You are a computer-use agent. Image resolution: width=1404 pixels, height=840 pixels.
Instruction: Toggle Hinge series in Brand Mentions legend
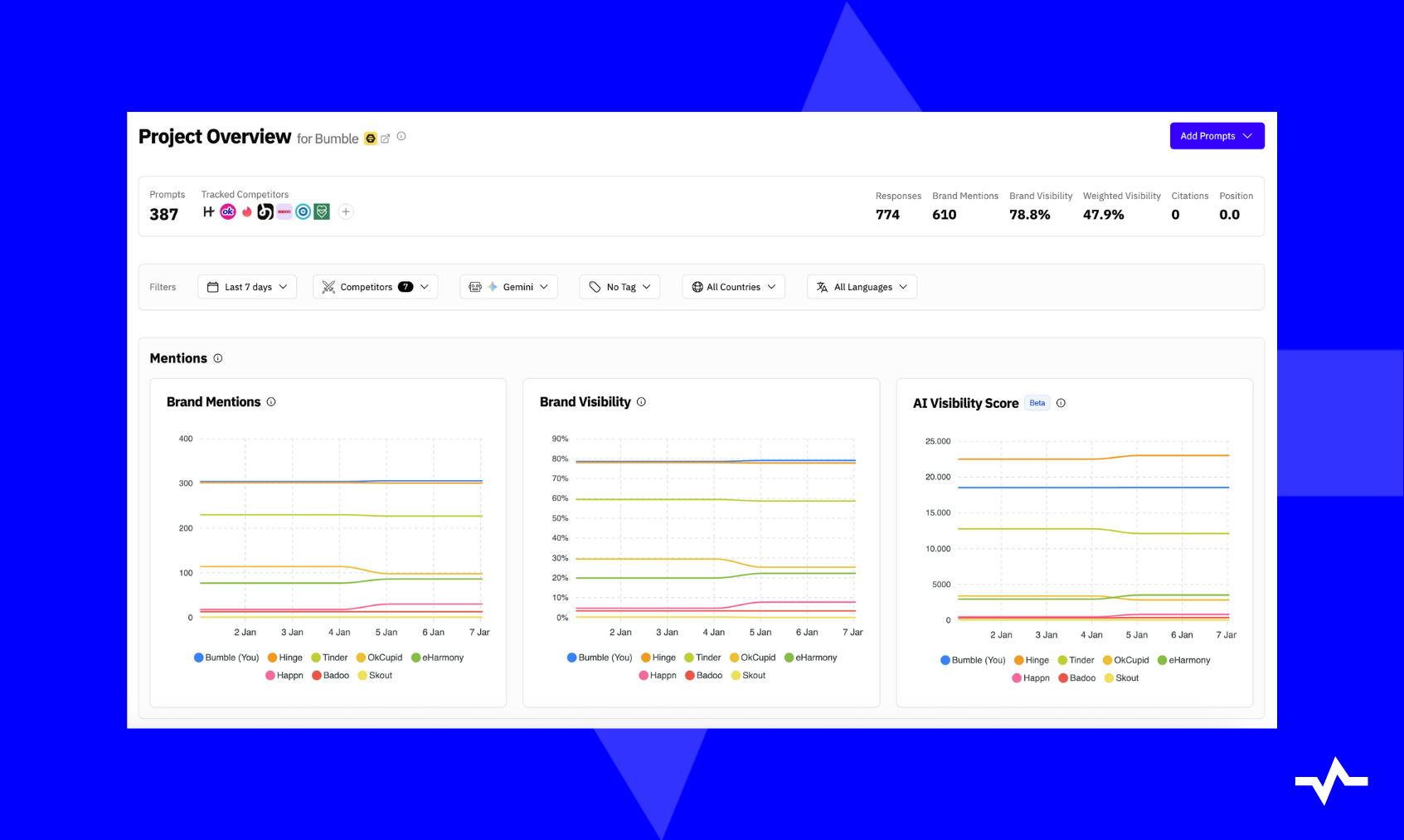pos(284,658)
